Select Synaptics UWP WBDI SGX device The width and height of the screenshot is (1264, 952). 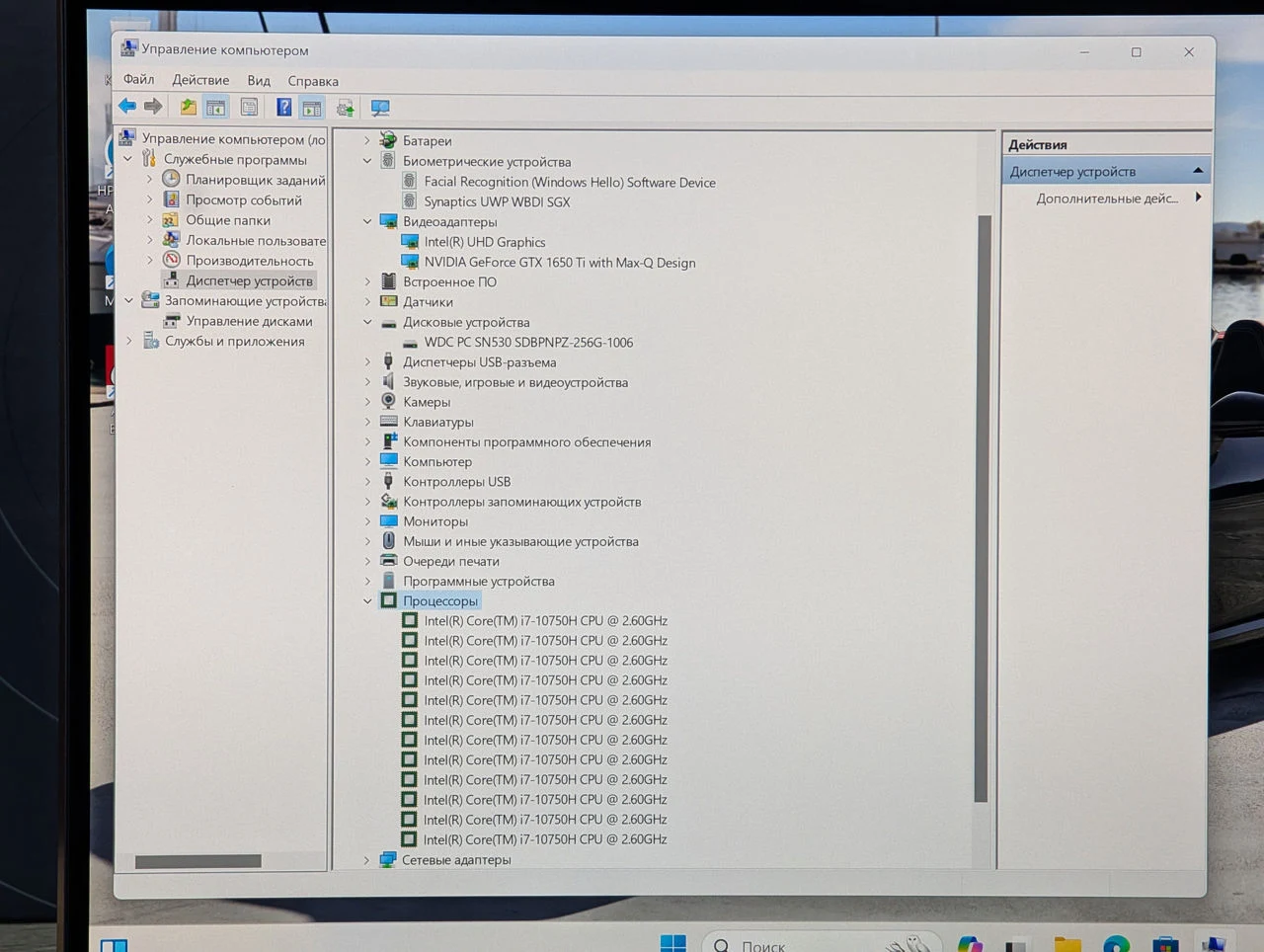click(497, 201)
